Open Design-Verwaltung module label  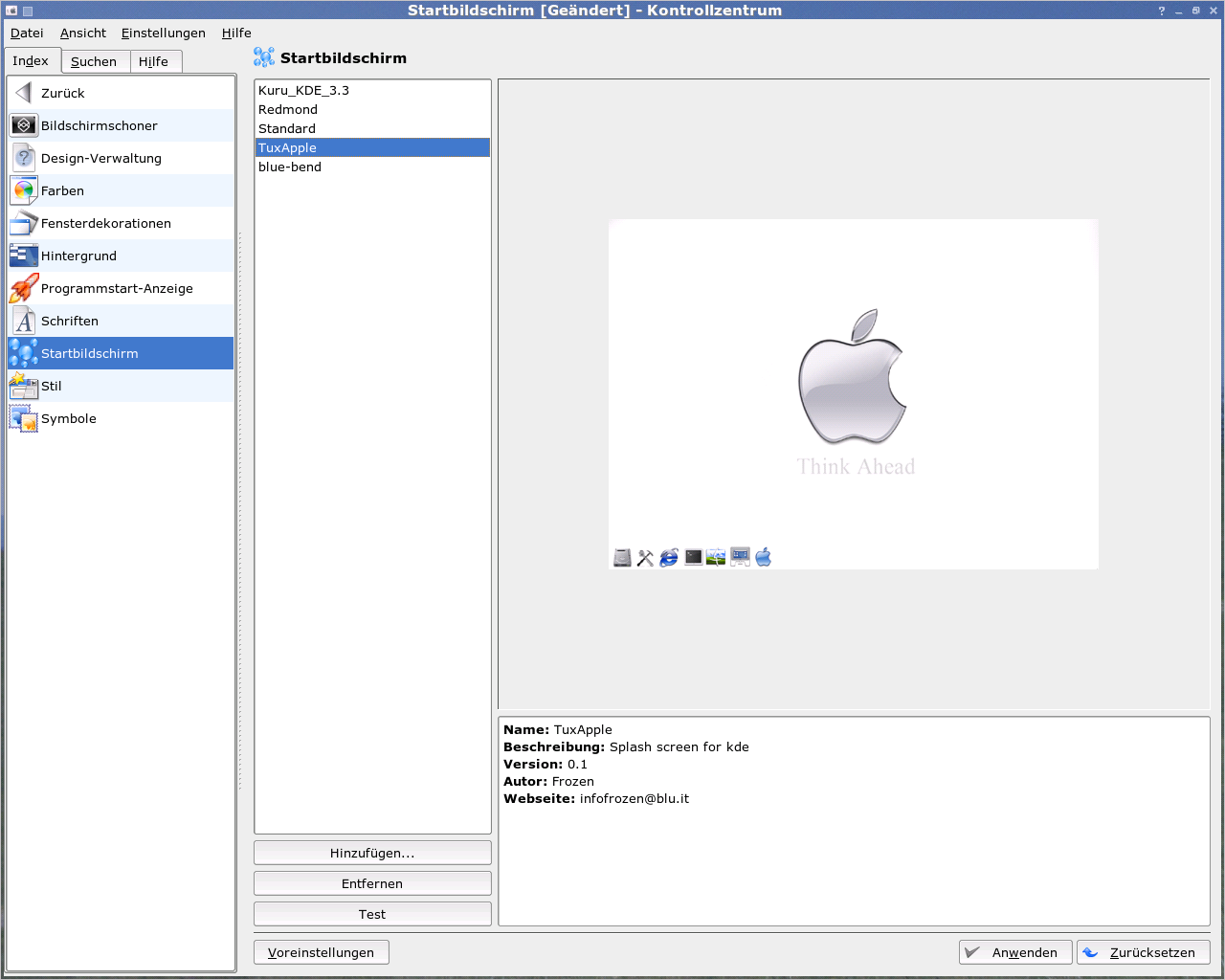(x=101, y=158)
